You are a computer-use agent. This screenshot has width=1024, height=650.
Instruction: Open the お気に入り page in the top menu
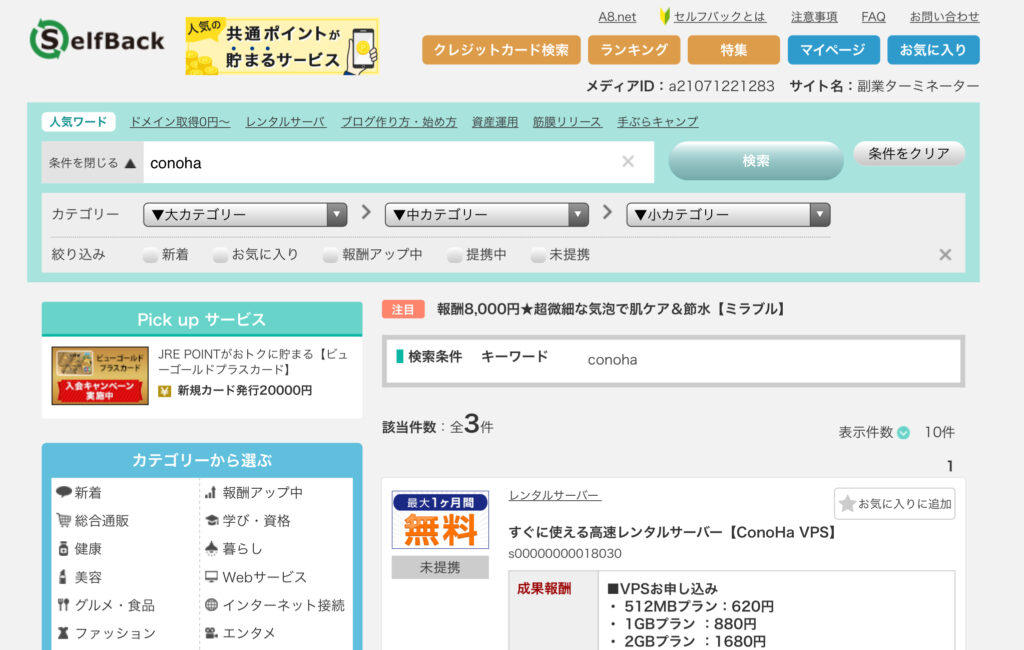tap(933, 50)
